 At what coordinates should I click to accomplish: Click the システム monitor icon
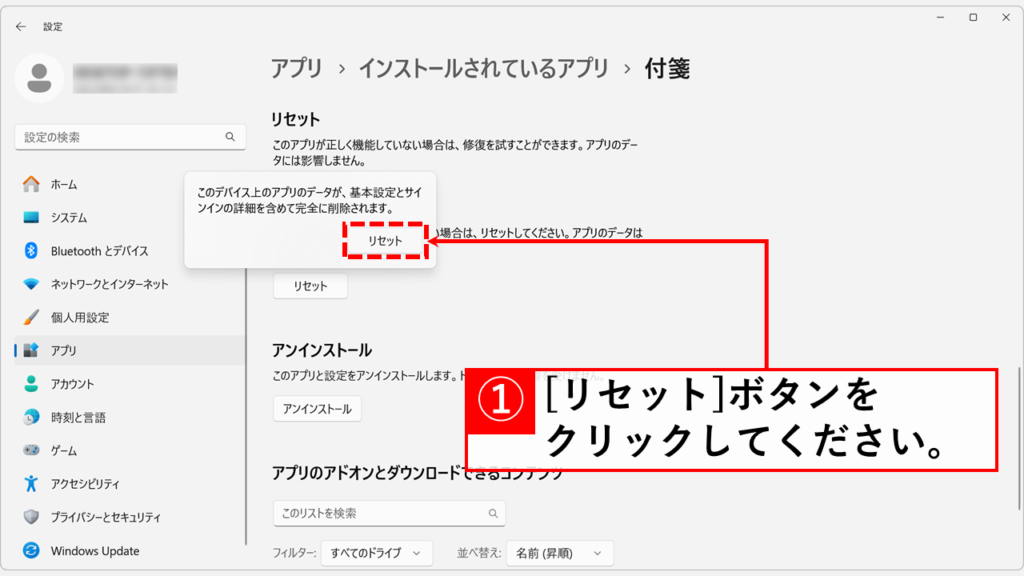point(31,217)
